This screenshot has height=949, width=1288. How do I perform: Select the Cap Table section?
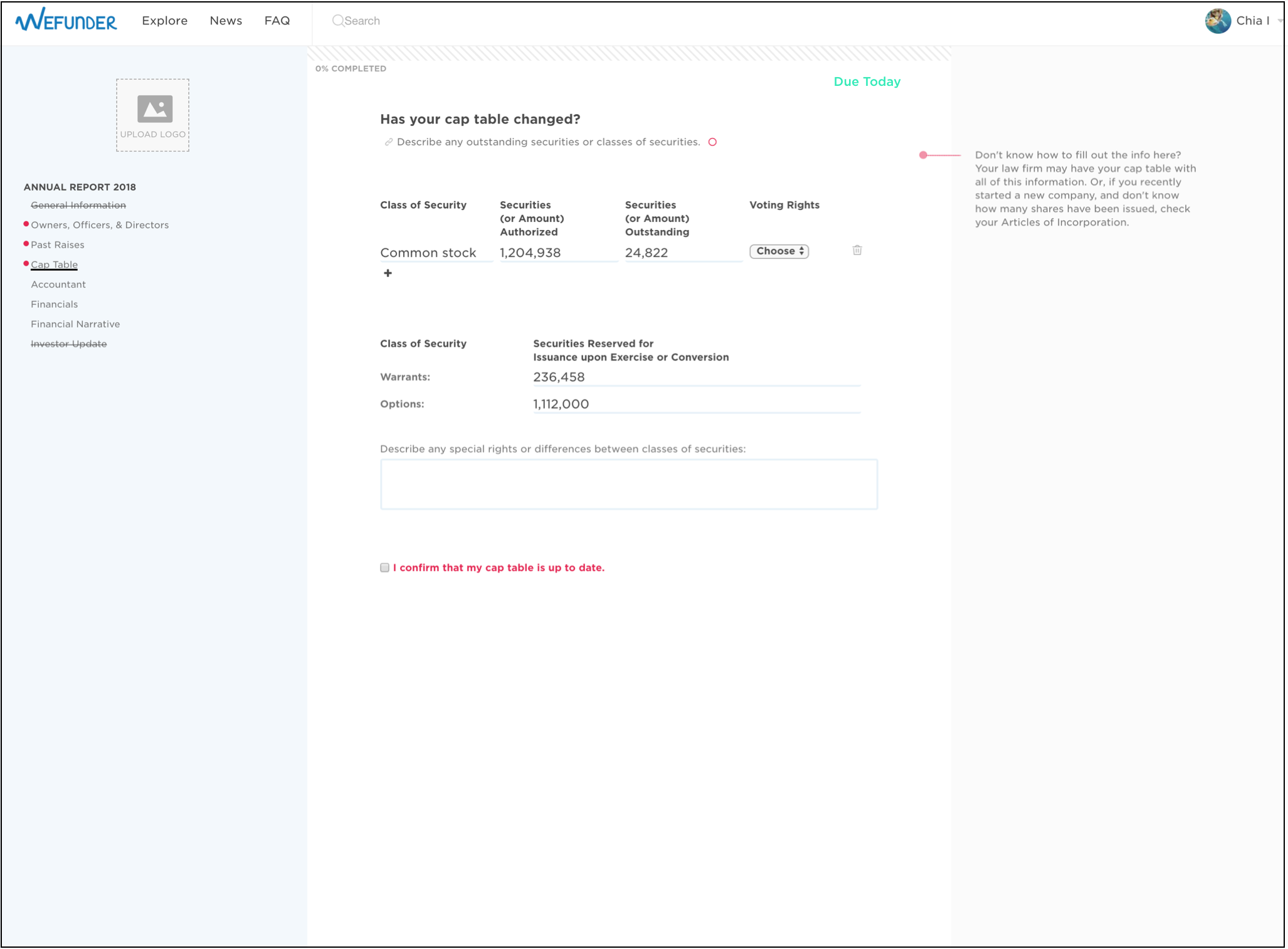pos(55,265)
